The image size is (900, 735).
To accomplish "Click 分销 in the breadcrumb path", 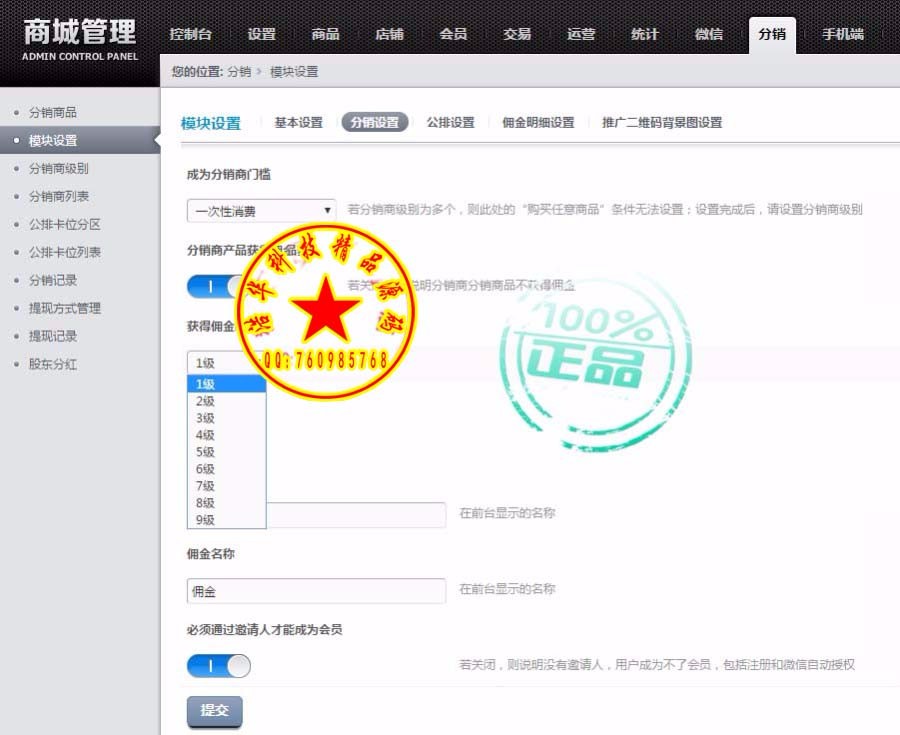I will (239, 72).
